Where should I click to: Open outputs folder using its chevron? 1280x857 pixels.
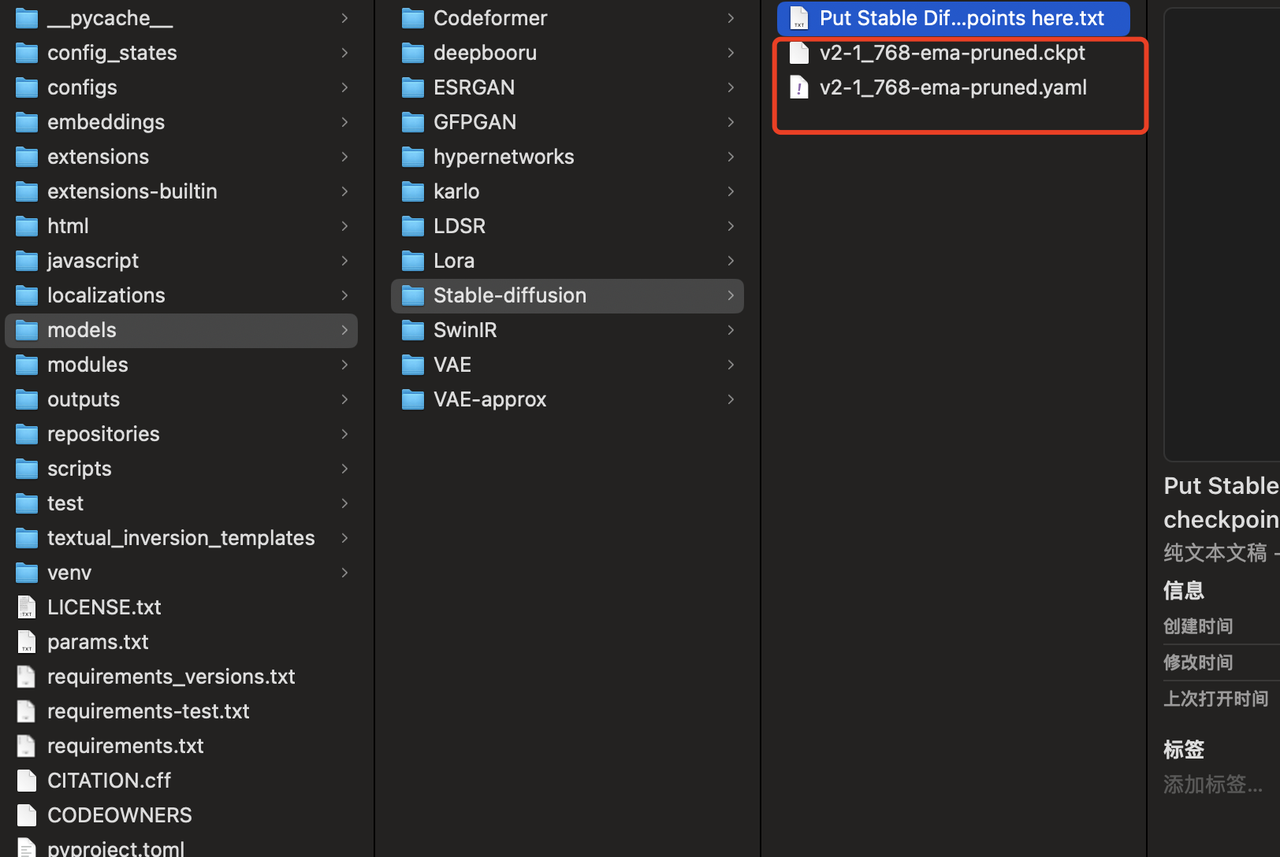(345, 399)
